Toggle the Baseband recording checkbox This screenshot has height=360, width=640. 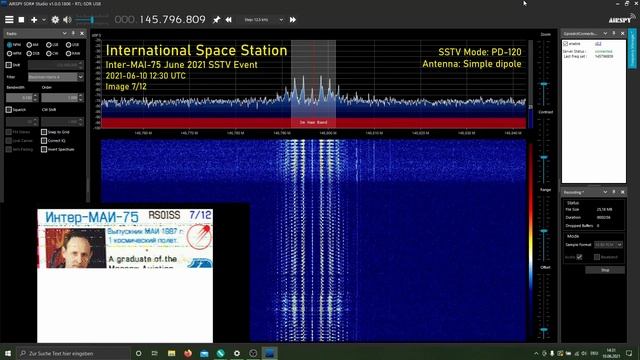point(597,257)
